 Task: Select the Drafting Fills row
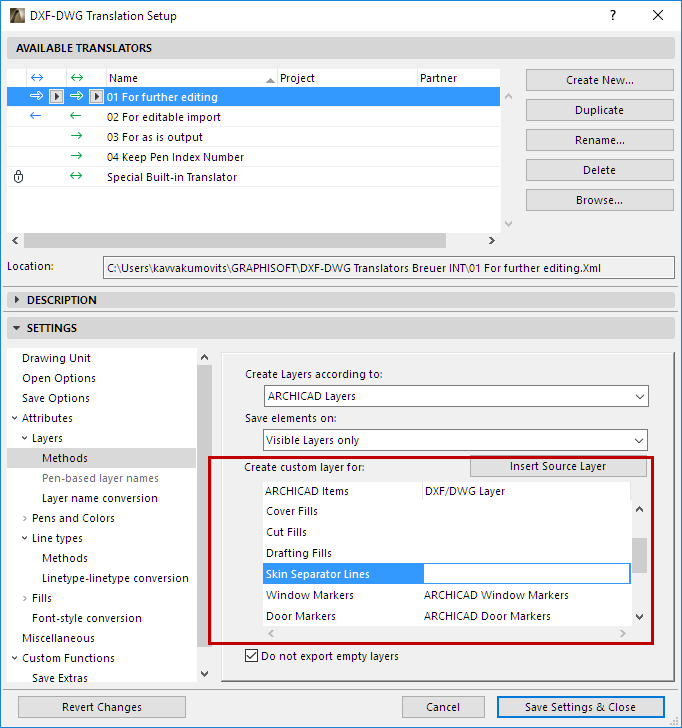click(447, 553)
